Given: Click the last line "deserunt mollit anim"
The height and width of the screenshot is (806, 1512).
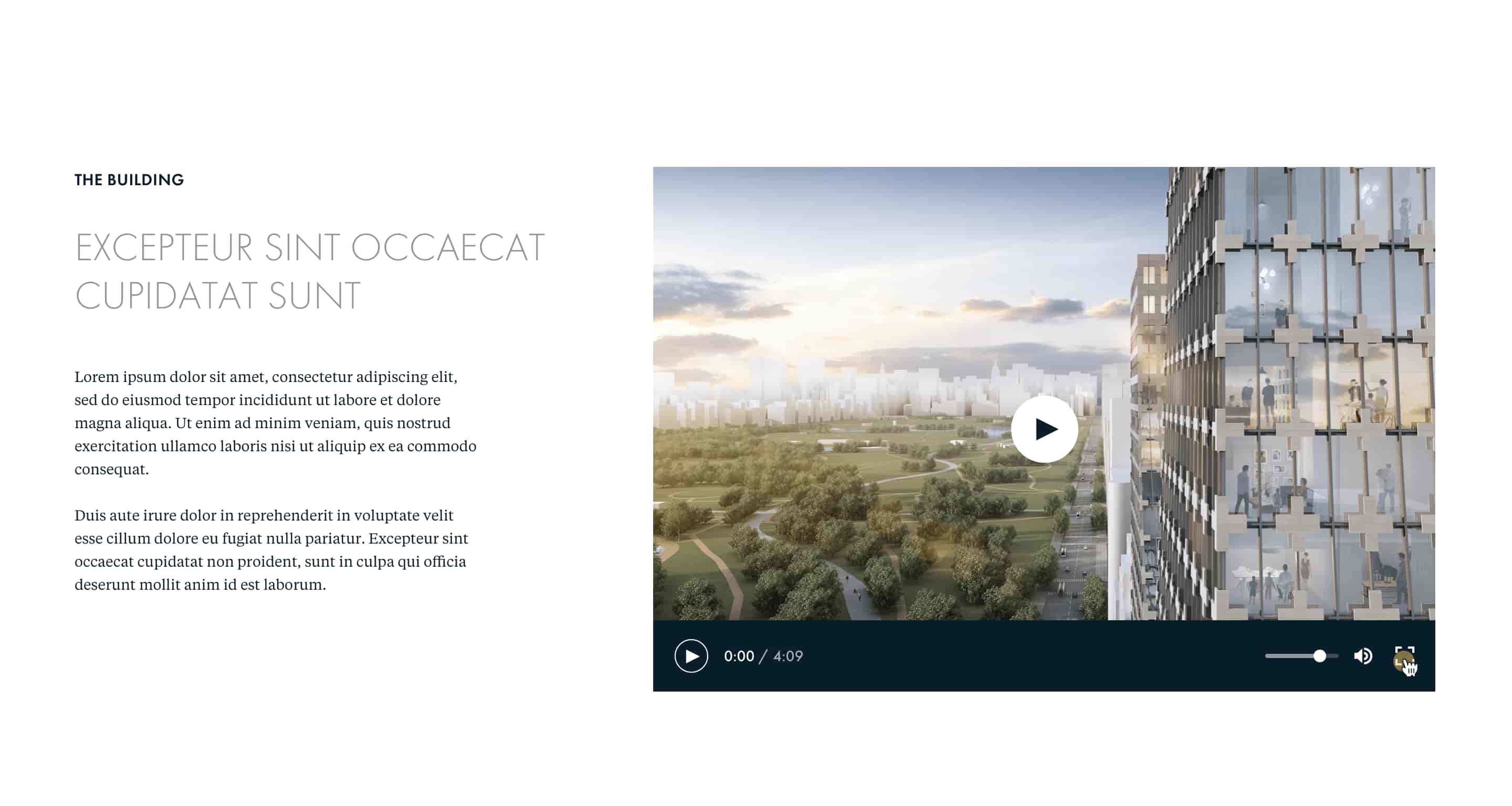Looking at the screenshot, I should tap(199, 584).
